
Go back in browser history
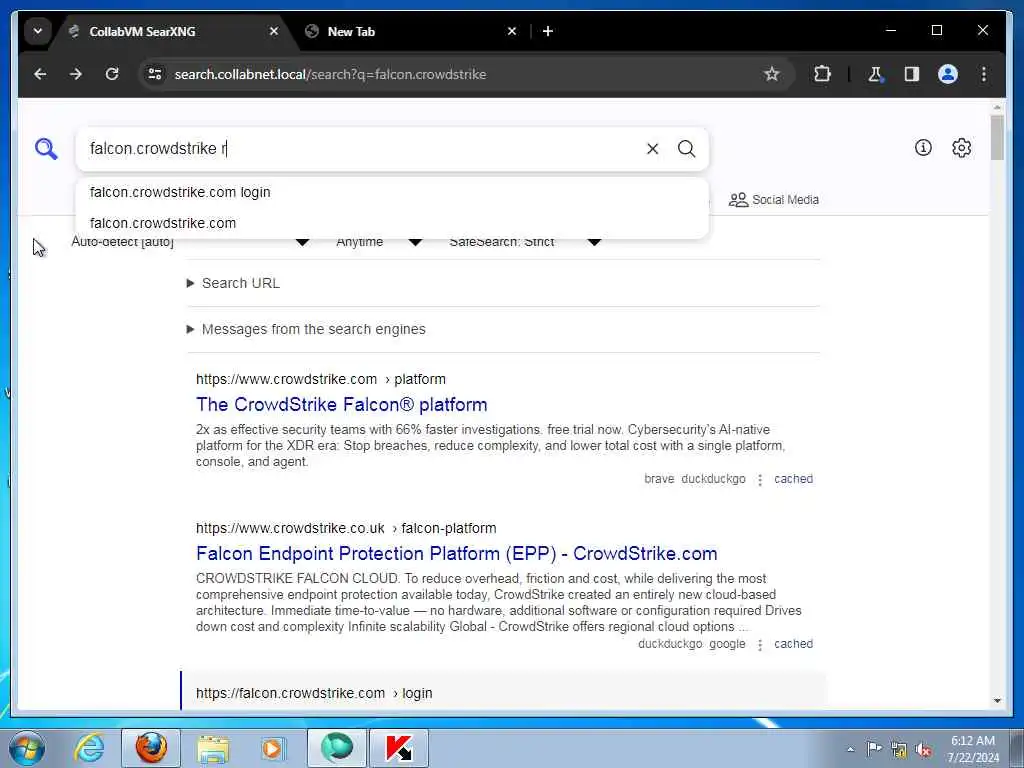(x=40, y=74)
